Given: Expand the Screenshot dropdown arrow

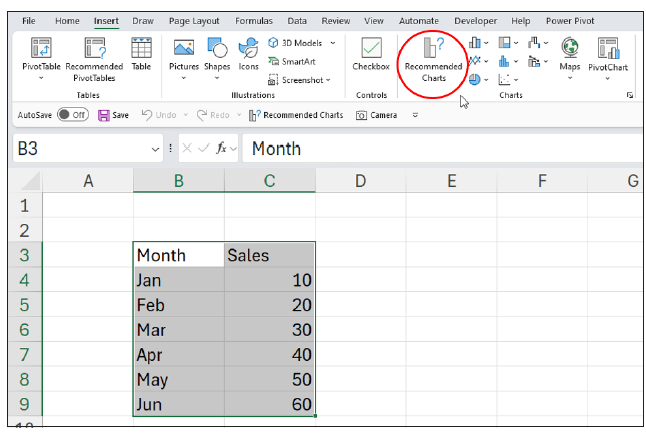Looking at the screenshot, I should click(328, 80).
